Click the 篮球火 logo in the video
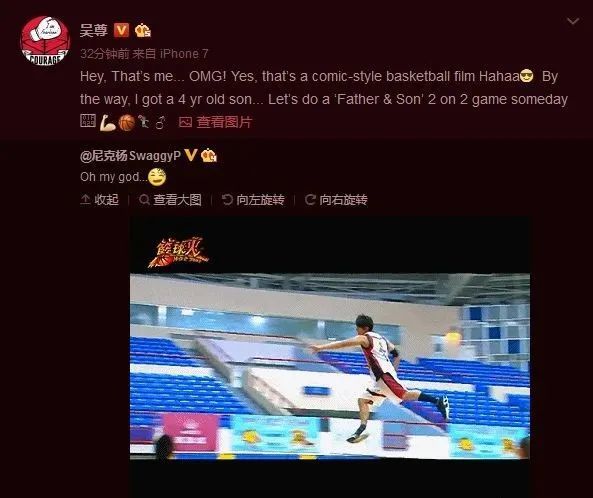This screenshot has height=498, width=593. click(178, 252)
